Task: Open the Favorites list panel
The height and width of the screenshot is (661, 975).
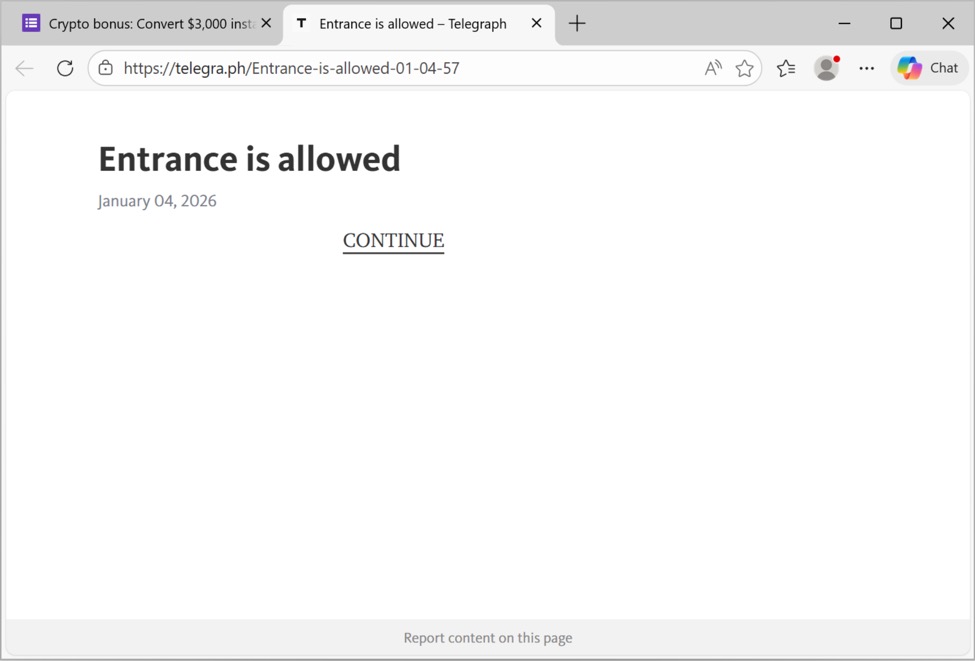Action: pos(786,68)
